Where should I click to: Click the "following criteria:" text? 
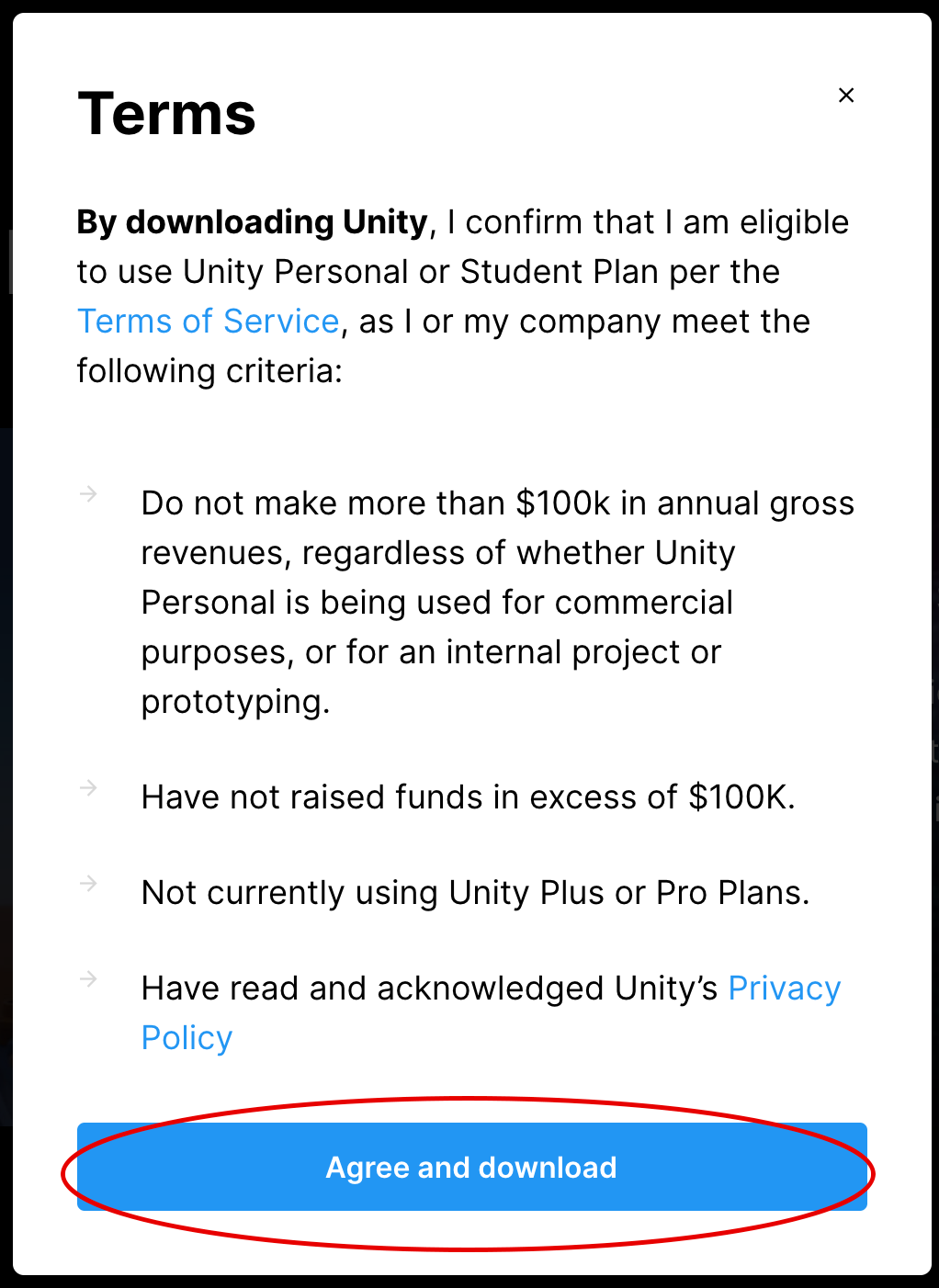209,371
